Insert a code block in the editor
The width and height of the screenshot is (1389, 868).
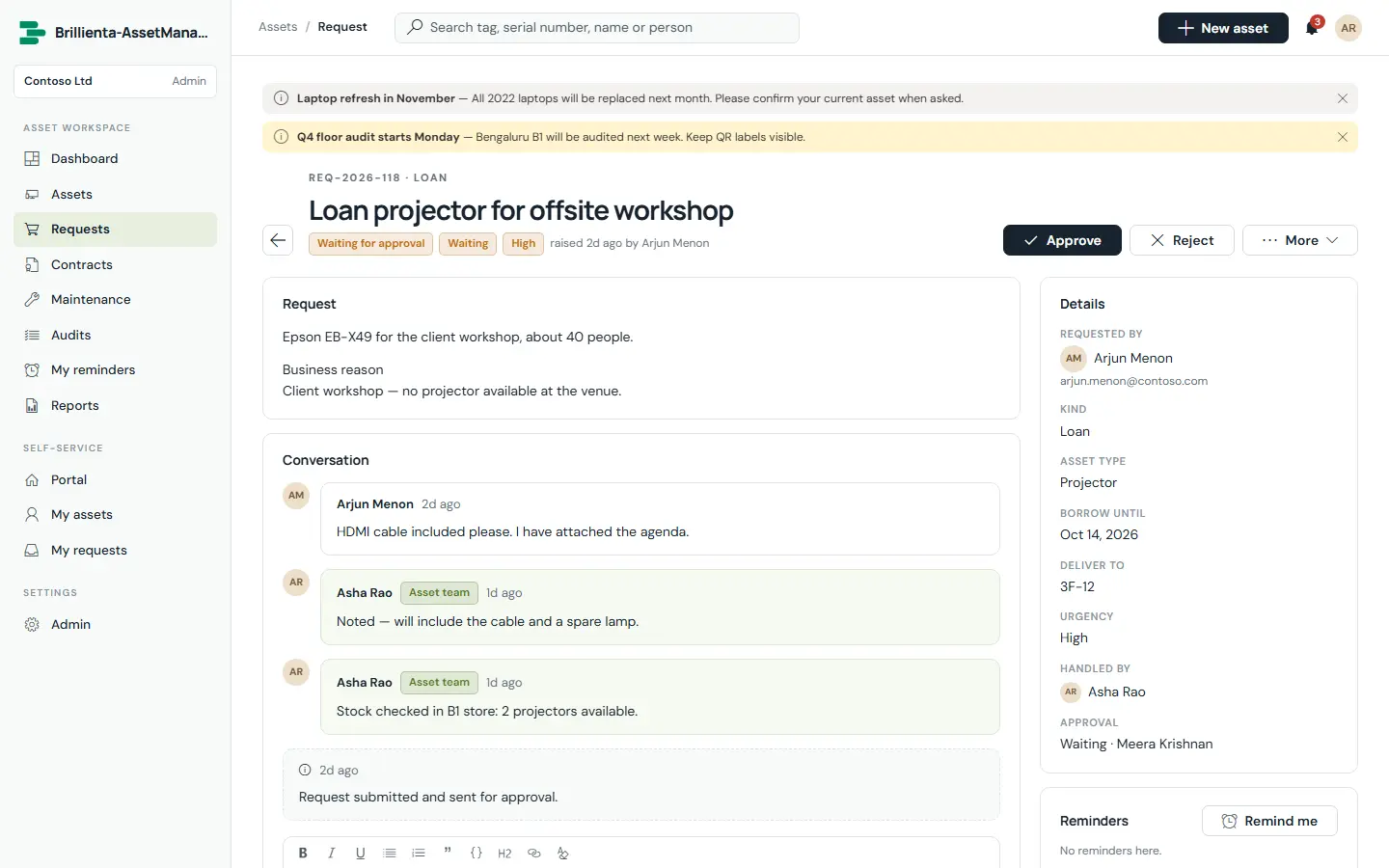coord(477,853)
